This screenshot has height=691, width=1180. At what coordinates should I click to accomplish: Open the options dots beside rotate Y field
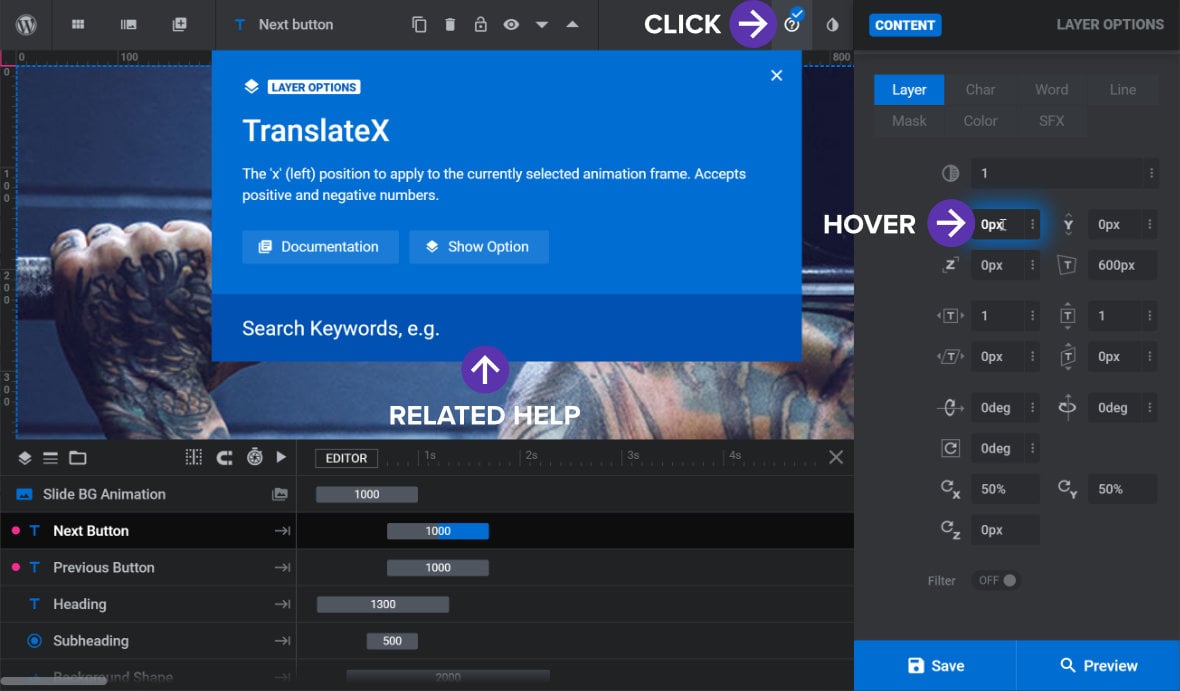point(1150,408)
